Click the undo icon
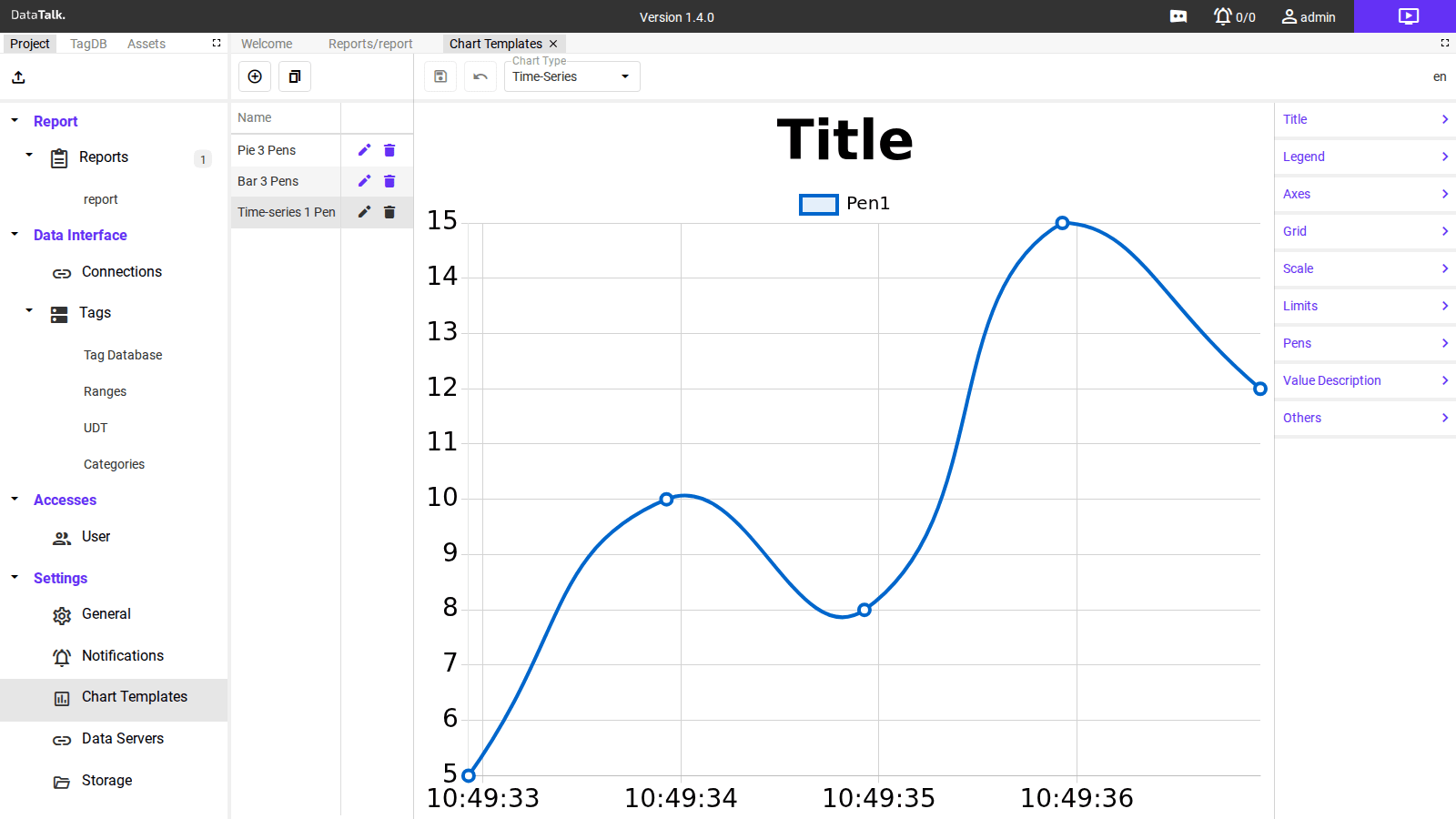 (x=480, y=76)
